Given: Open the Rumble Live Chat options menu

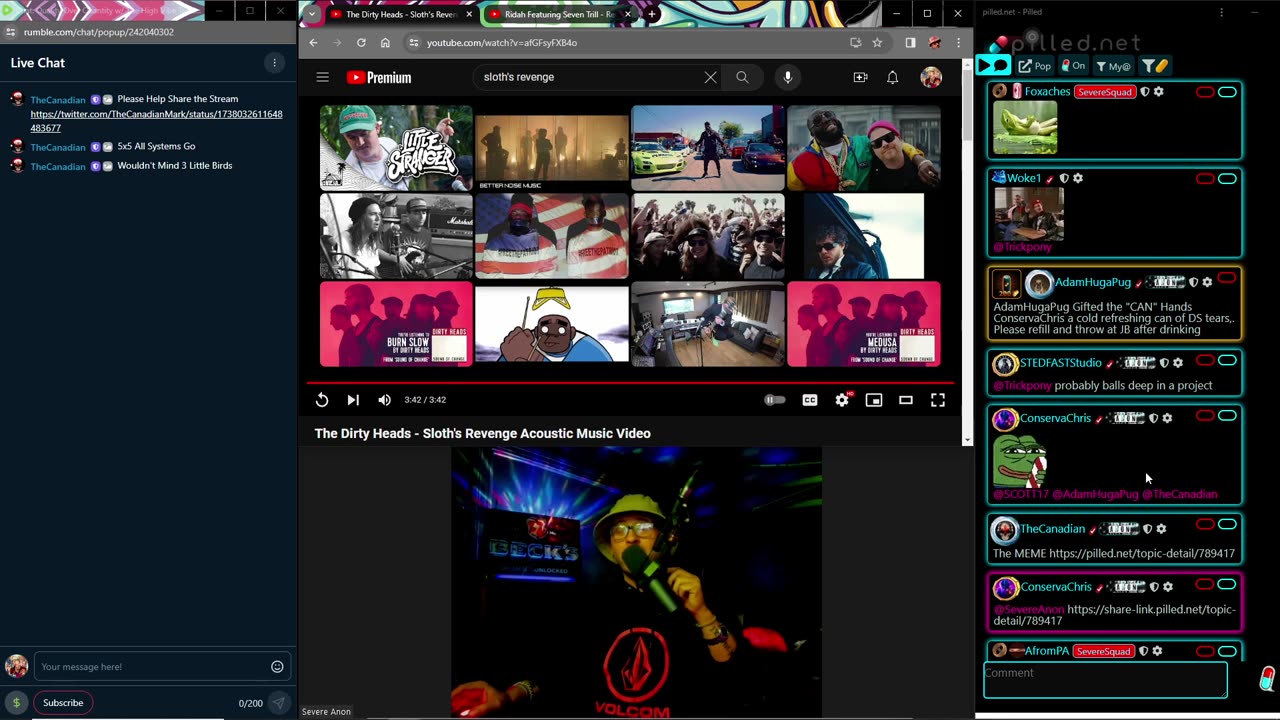Looking at the screenshot, I should coord(274,62).
